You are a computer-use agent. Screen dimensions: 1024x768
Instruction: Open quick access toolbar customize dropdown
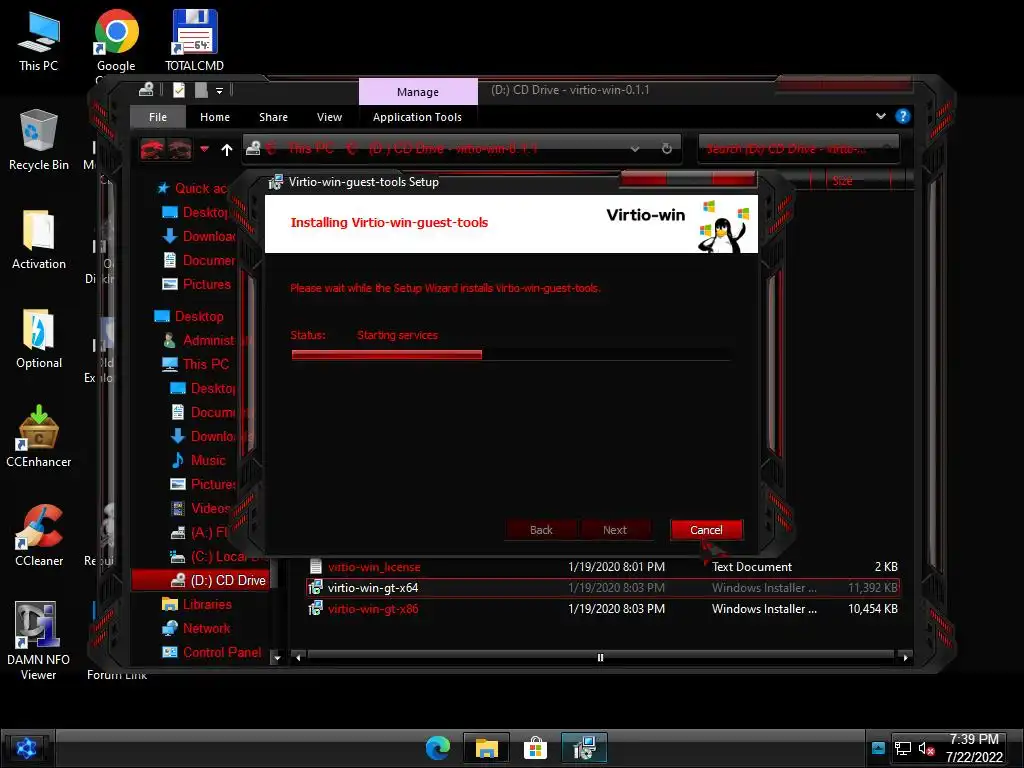(219, 91)
